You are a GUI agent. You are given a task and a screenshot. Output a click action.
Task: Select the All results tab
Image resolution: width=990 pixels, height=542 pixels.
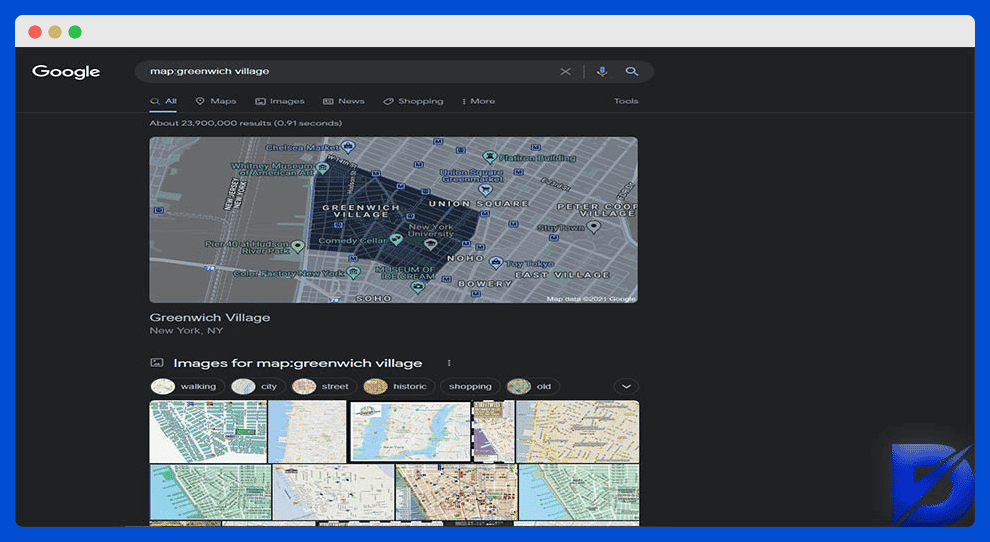(x=163, y=101)
